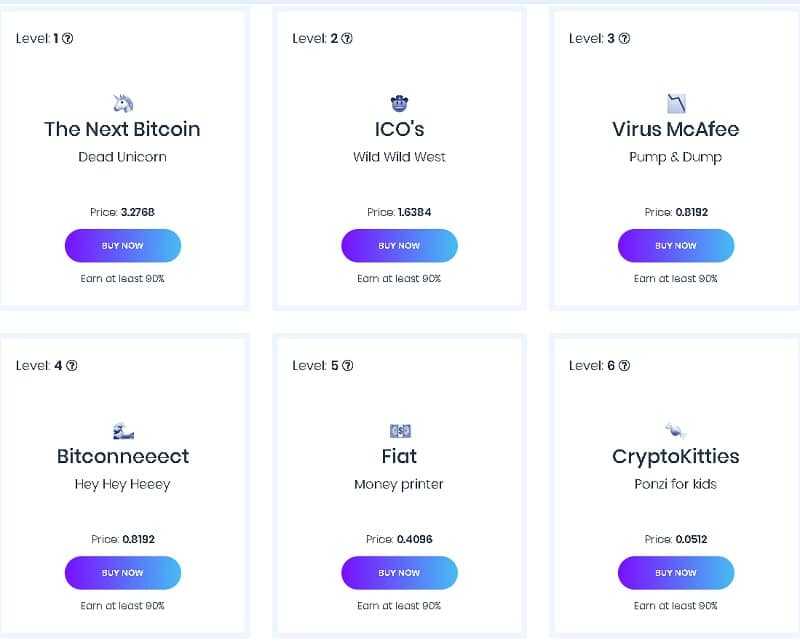Click the unicorn icon on The Next Bitcoin card
This screenshot has width=800, height=642.
pos(122,99)
